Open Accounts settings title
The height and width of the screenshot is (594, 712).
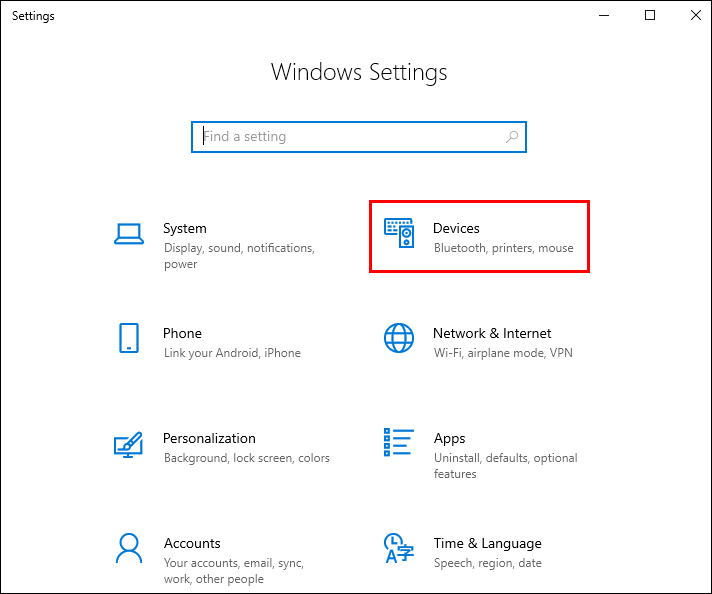(192, 544)
